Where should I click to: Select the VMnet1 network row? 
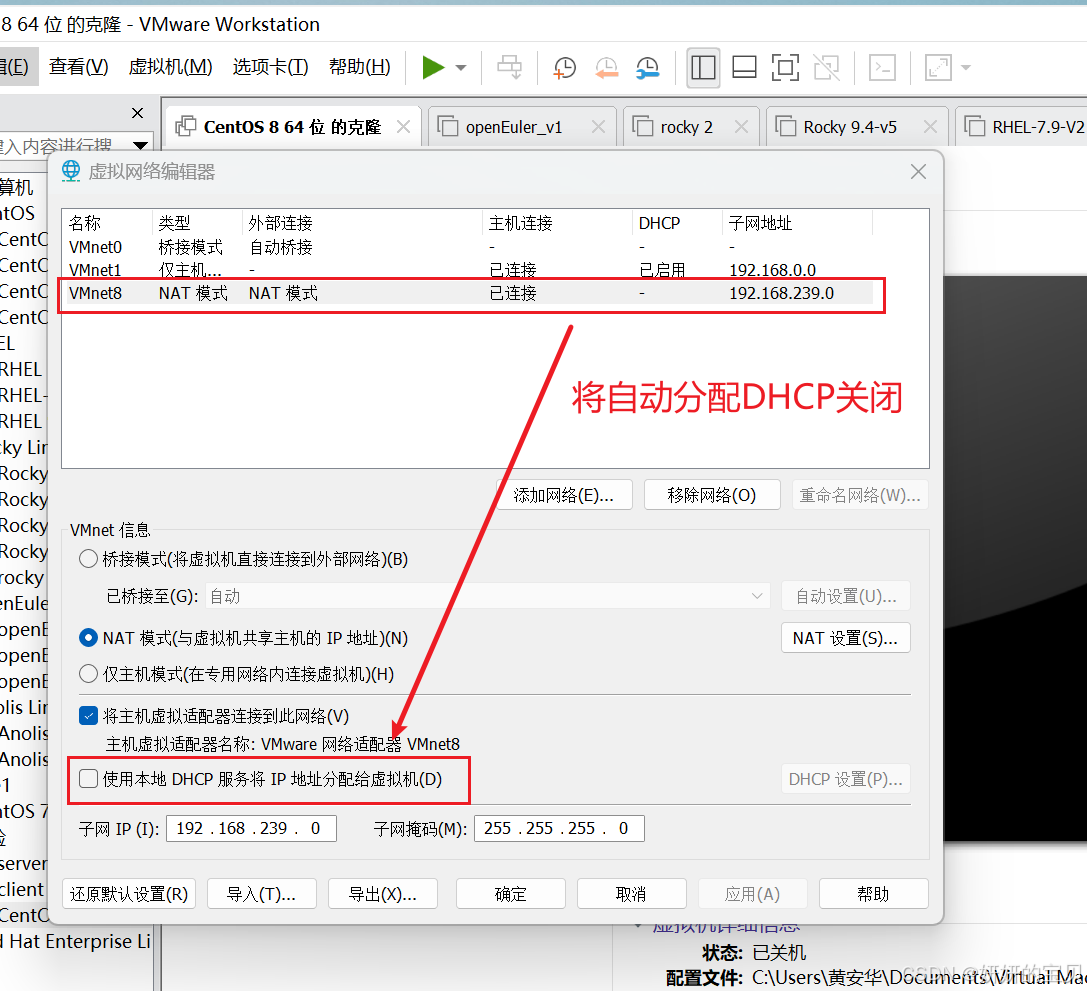tap(469, 270)
